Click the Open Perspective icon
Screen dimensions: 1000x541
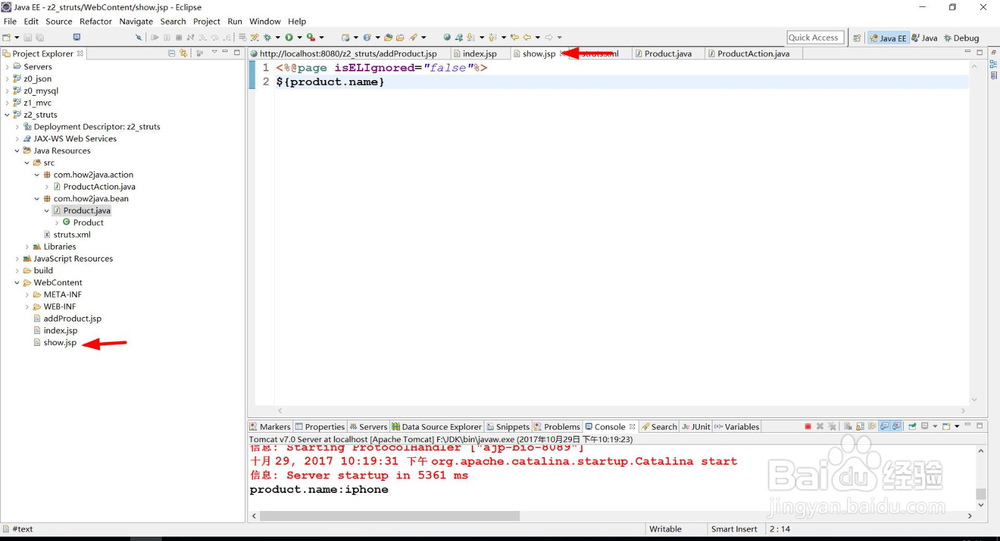click(857, 38)
